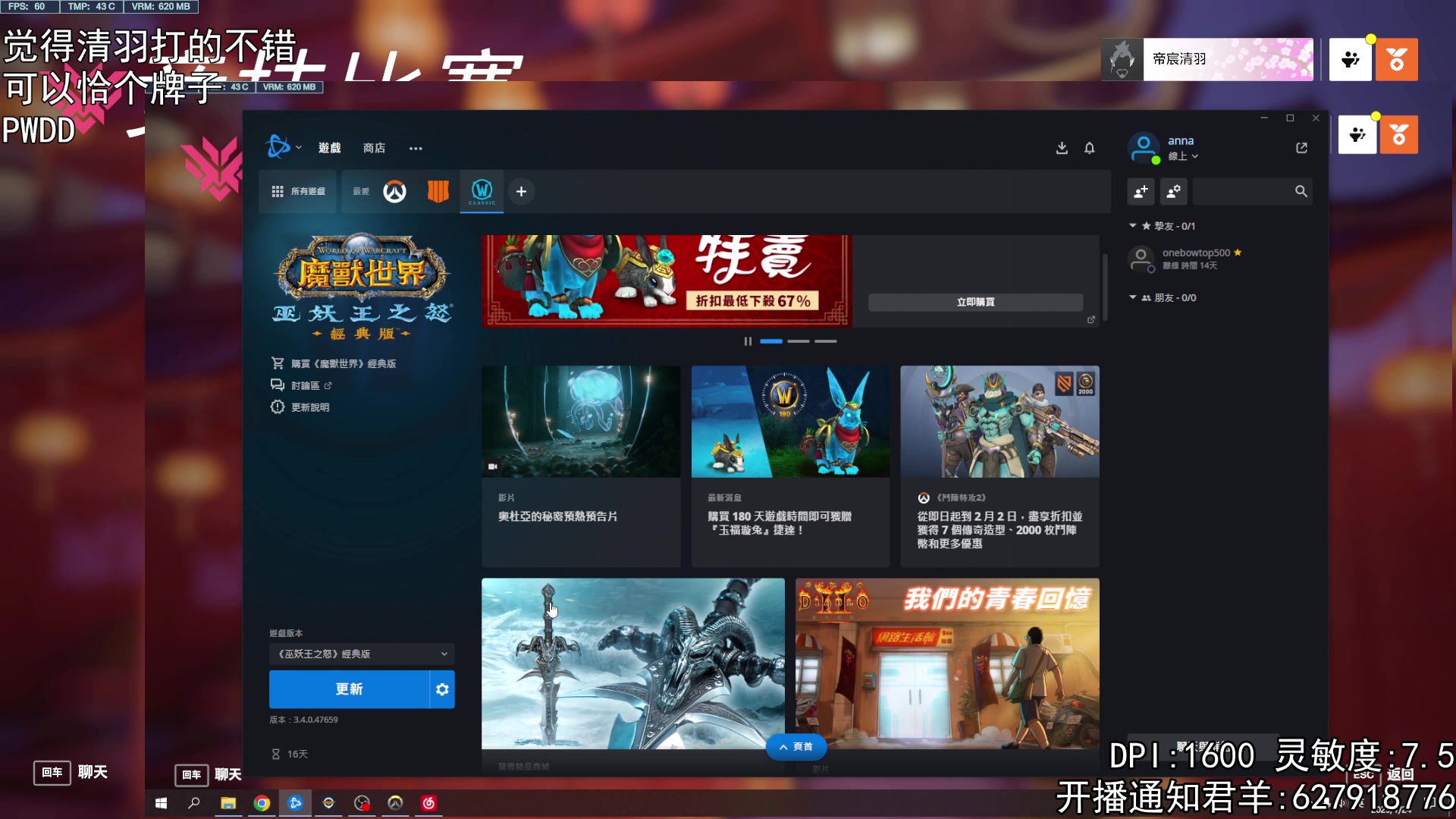Switch to the 遊戲 tab
The image size is (1456, 819).
(x=329, y=148)
